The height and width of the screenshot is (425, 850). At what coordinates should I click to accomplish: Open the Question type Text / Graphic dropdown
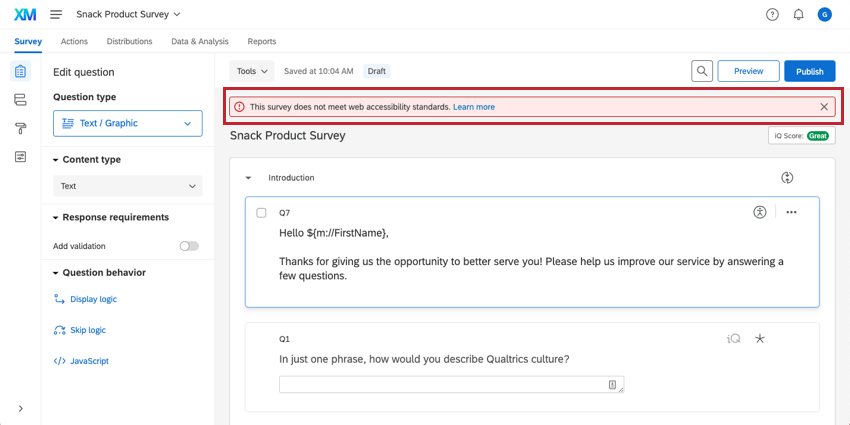tap(128, 124)
